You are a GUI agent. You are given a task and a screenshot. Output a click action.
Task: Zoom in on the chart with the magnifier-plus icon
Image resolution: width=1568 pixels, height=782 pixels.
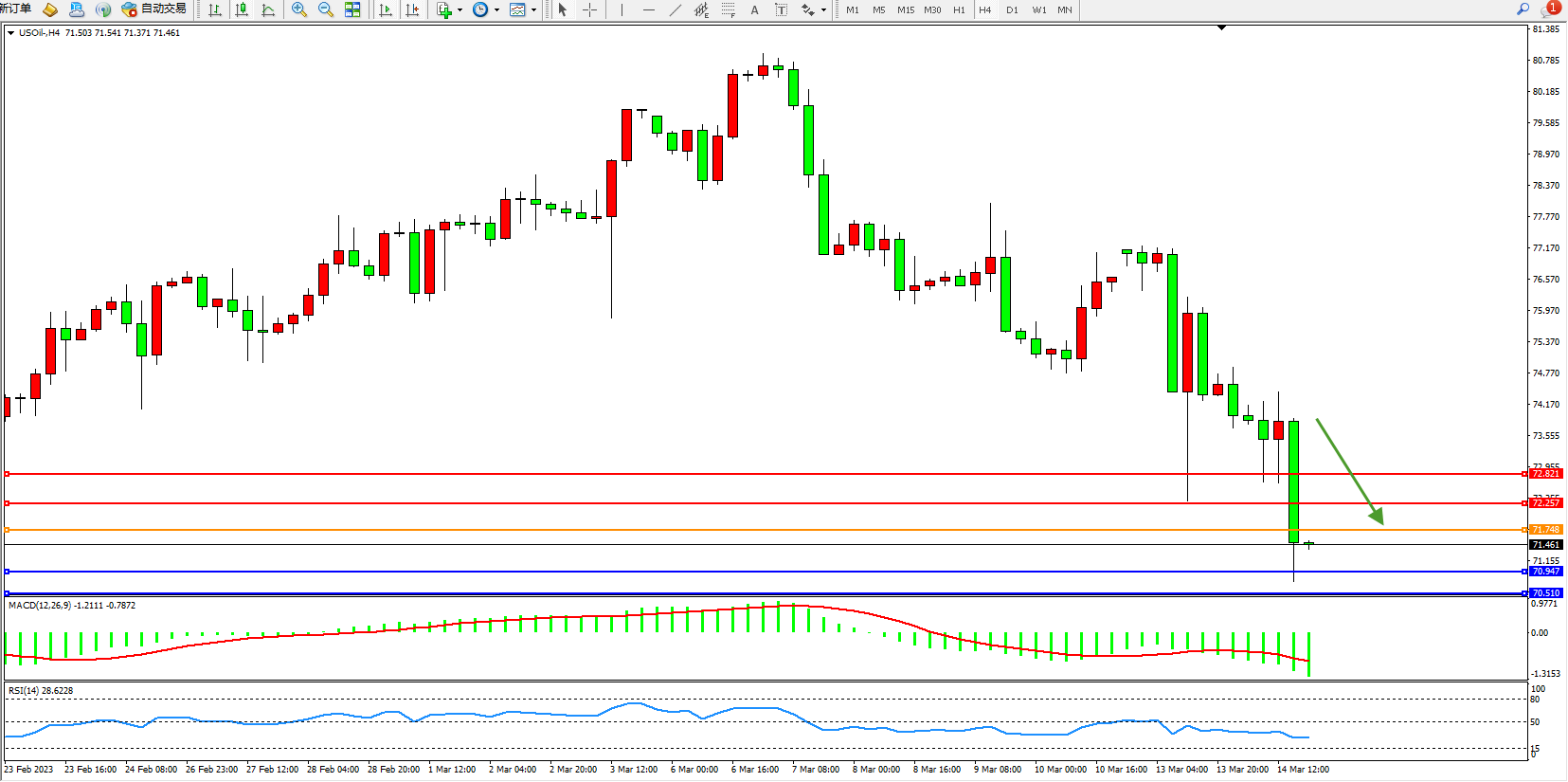[x=299, y=9]
